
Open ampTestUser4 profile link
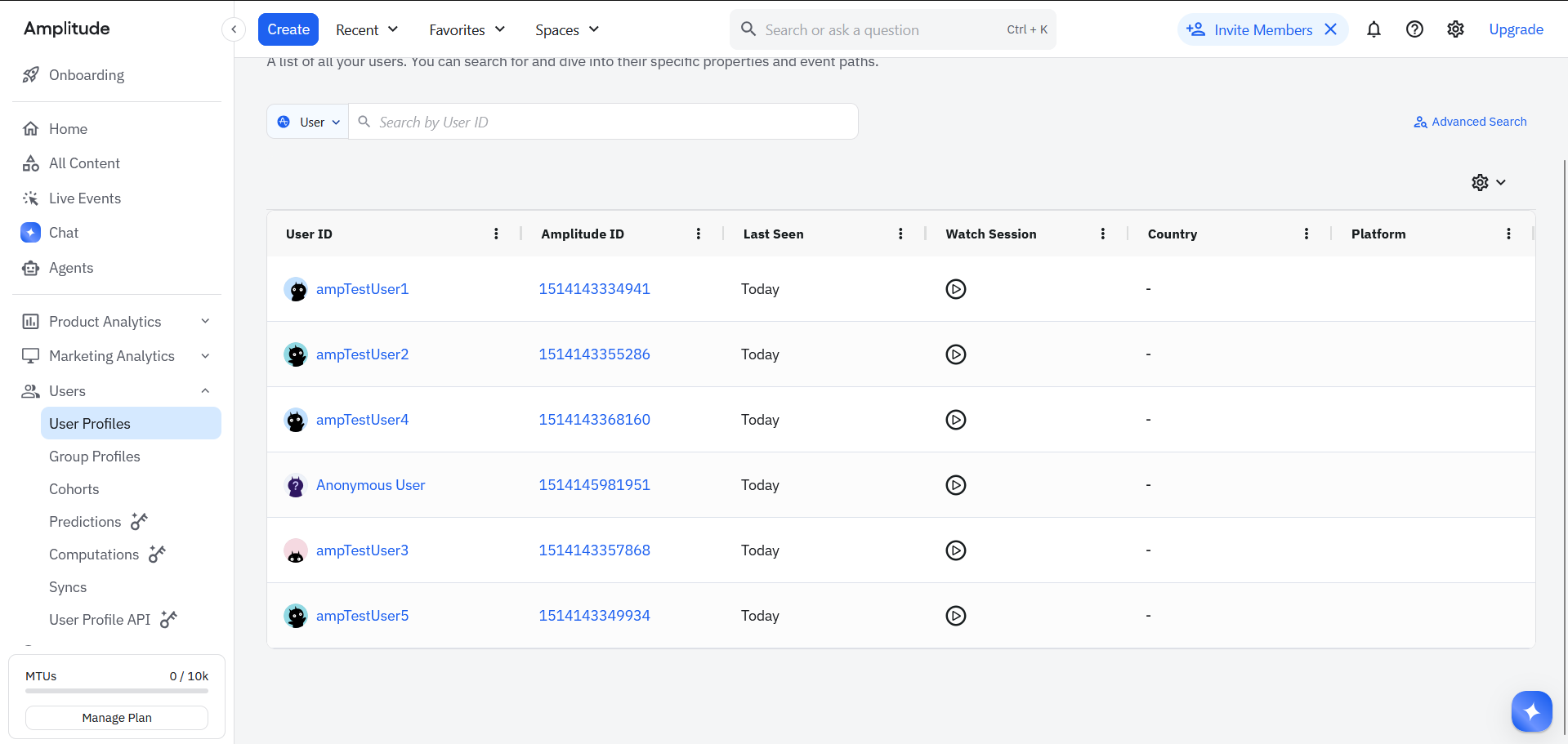click(x=362, y=420)
